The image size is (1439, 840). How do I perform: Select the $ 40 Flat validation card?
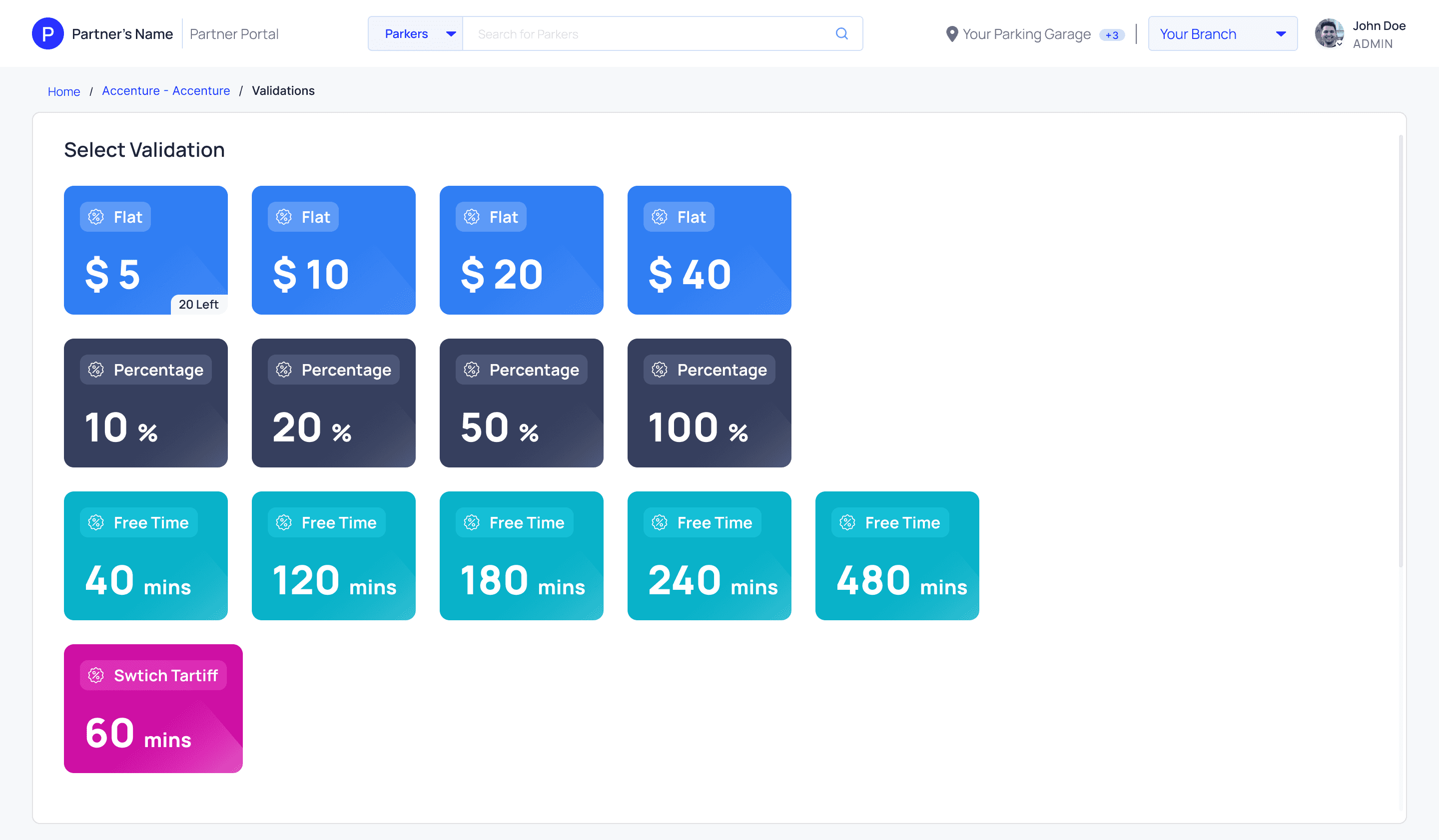709,250
